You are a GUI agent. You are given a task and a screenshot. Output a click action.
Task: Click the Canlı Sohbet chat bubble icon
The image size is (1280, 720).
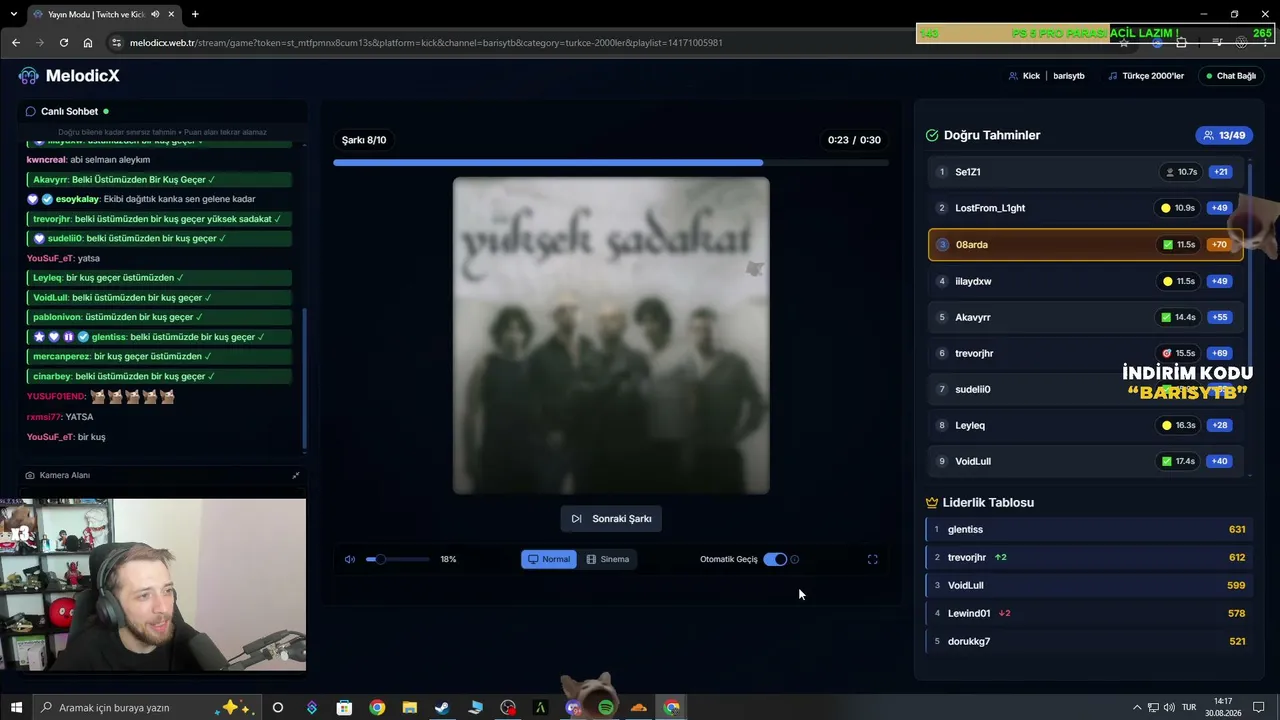tap(31, 112)
